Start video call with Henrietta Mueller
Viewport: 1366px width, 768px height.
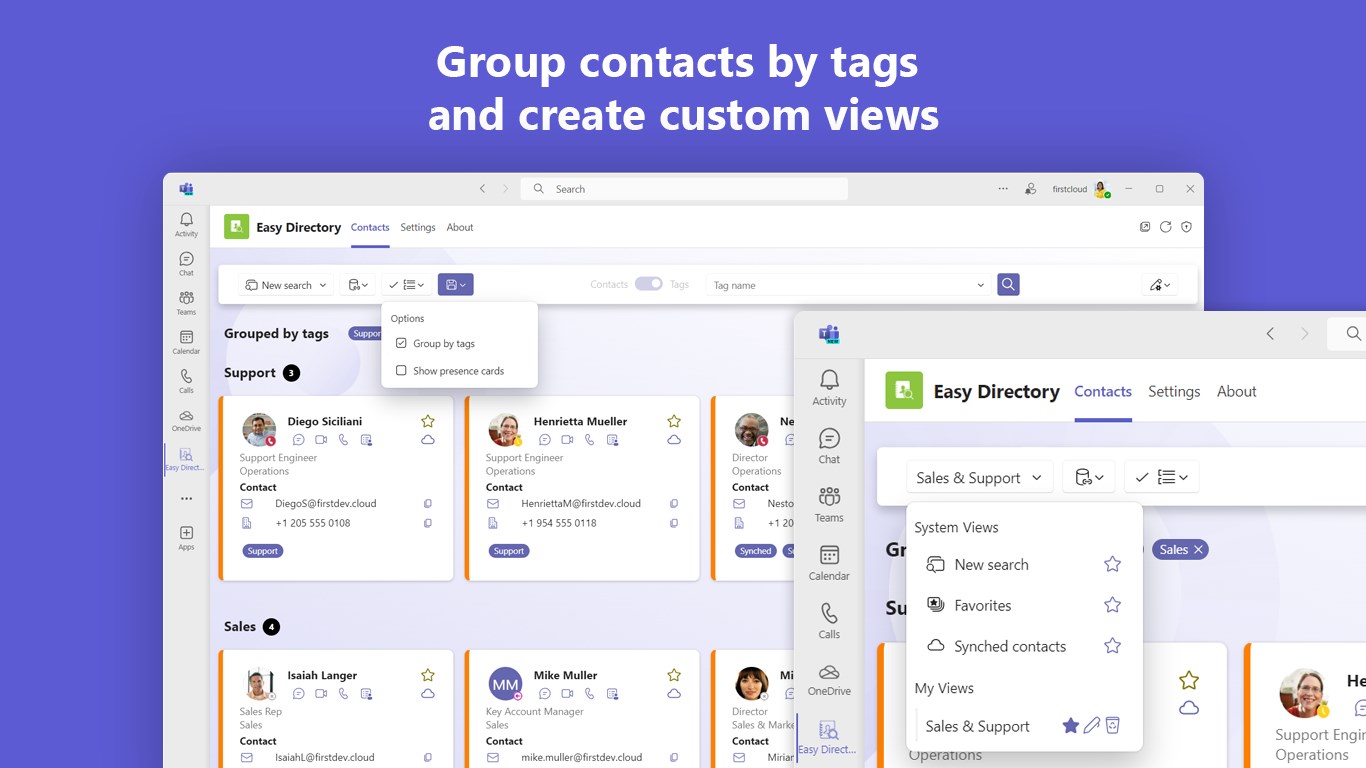coord(567,440)
